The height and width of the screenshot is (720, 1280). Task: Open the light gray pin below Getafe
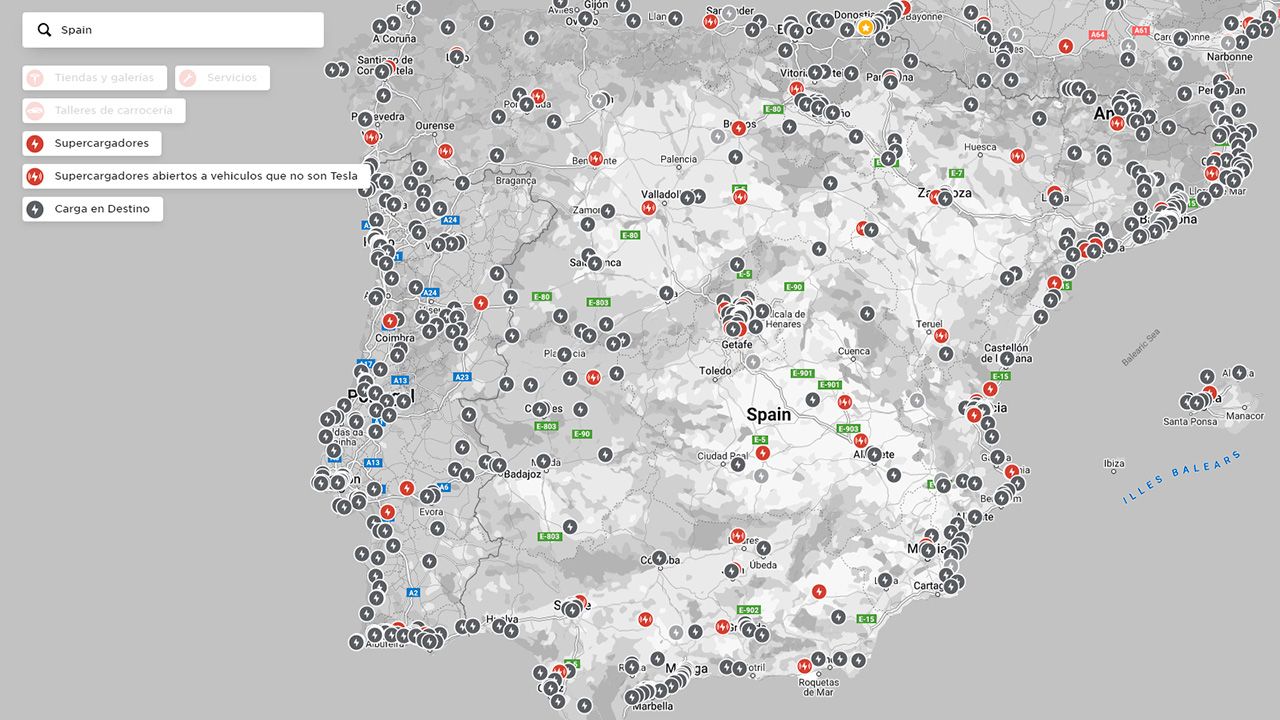pos(752,362)
